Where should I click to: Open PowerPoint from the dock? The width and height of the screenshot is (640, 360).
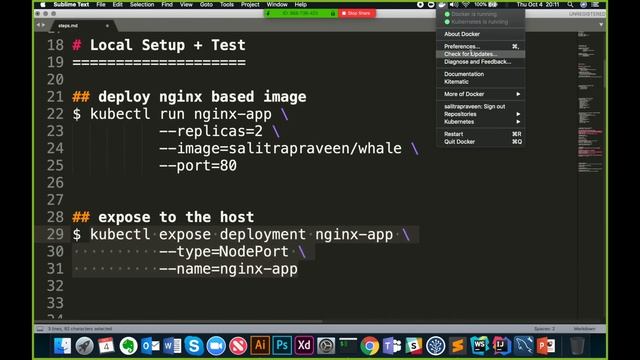[x=546, y=346]
